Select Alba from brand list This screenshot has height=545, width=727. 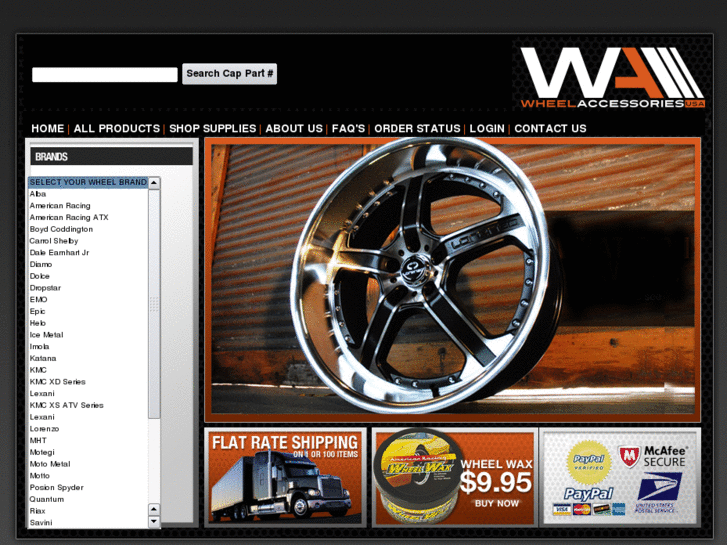click(88, 194)
